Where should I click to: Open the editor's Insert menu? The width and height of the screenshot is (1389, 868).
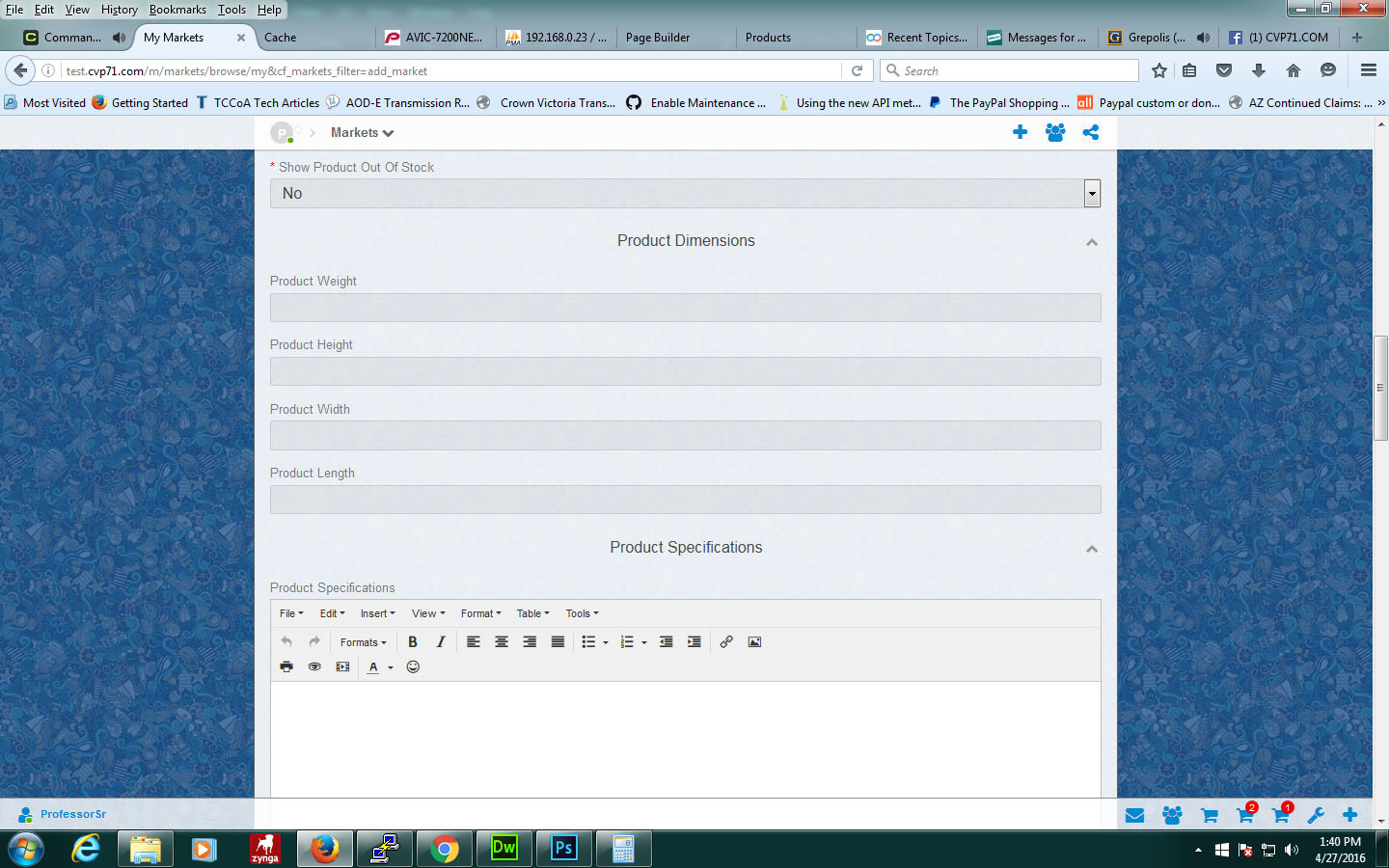377,614
